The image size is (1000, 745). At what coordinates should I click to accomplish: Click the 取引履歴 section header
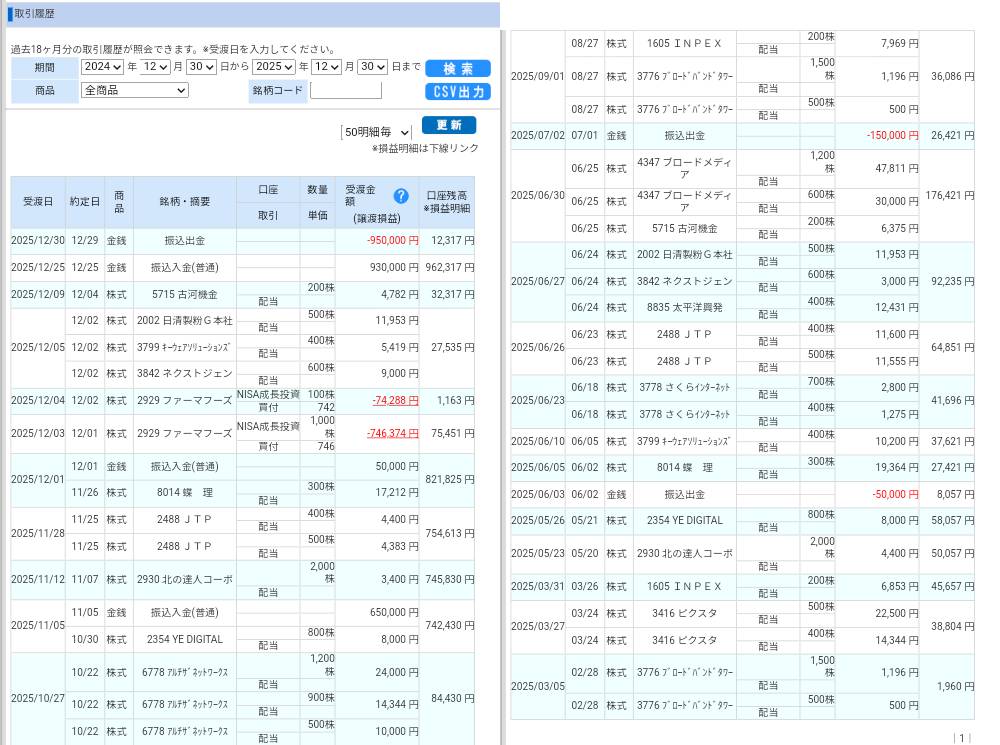[36, 13]
